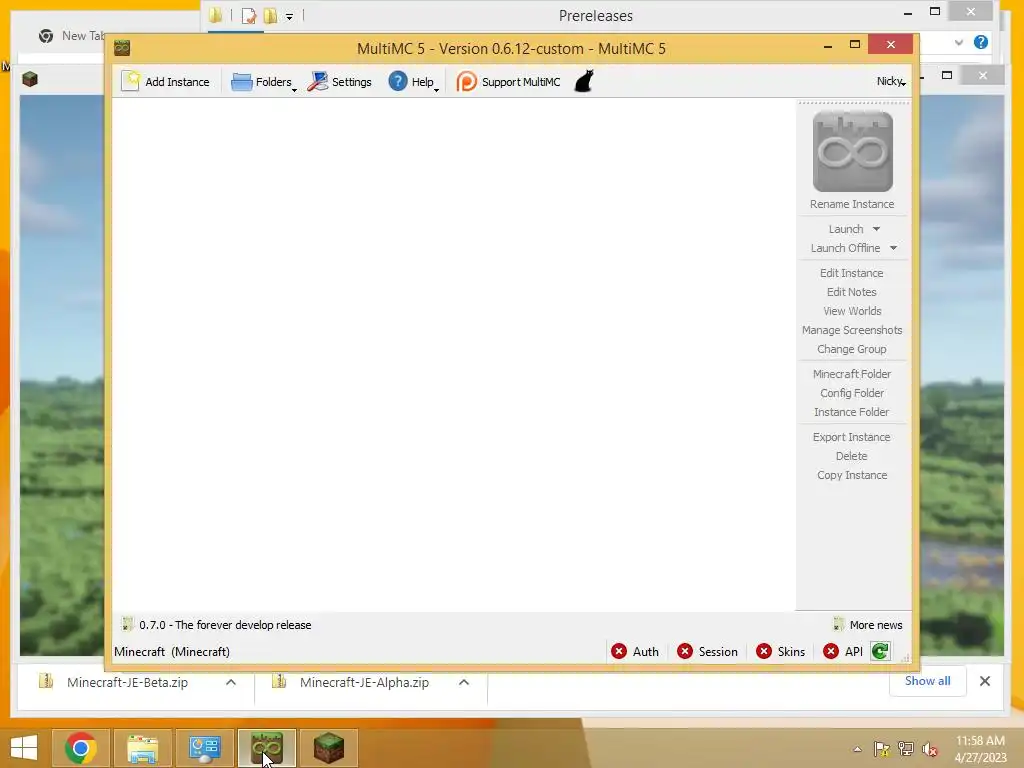This screenshot has height=768, width=1024.
Task: Click Delete in instance sidebar
Action: point(852,456)
